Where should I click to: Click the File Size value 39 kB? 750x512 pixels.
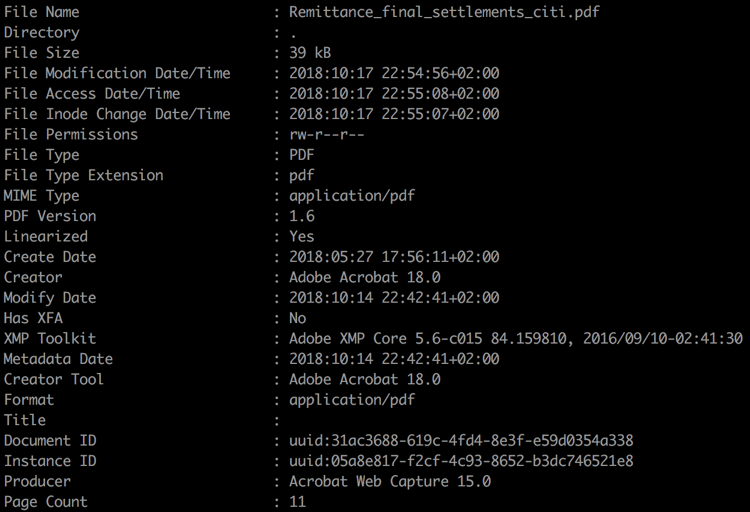click(310, 53)
